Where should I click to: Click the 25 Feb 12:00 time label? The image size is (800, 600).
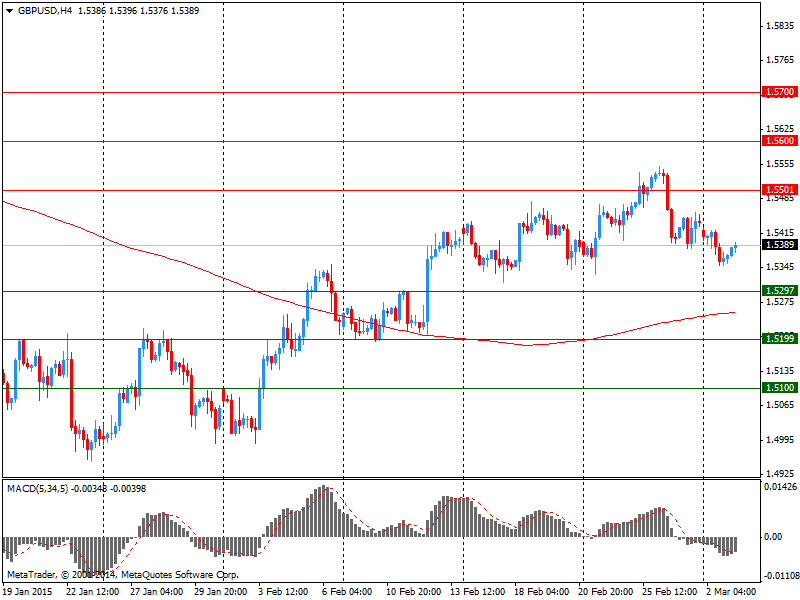tap(669, 592)
